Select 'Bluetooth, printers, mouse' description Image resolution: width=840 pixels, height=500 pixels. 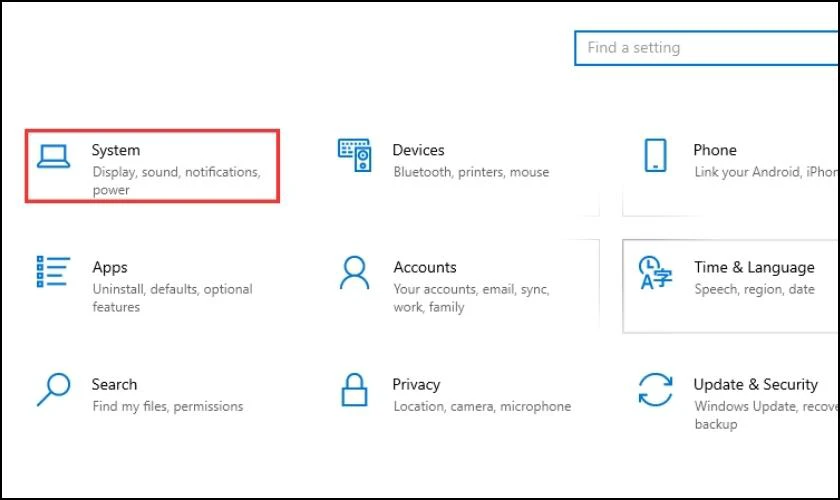tap(471, 172)
